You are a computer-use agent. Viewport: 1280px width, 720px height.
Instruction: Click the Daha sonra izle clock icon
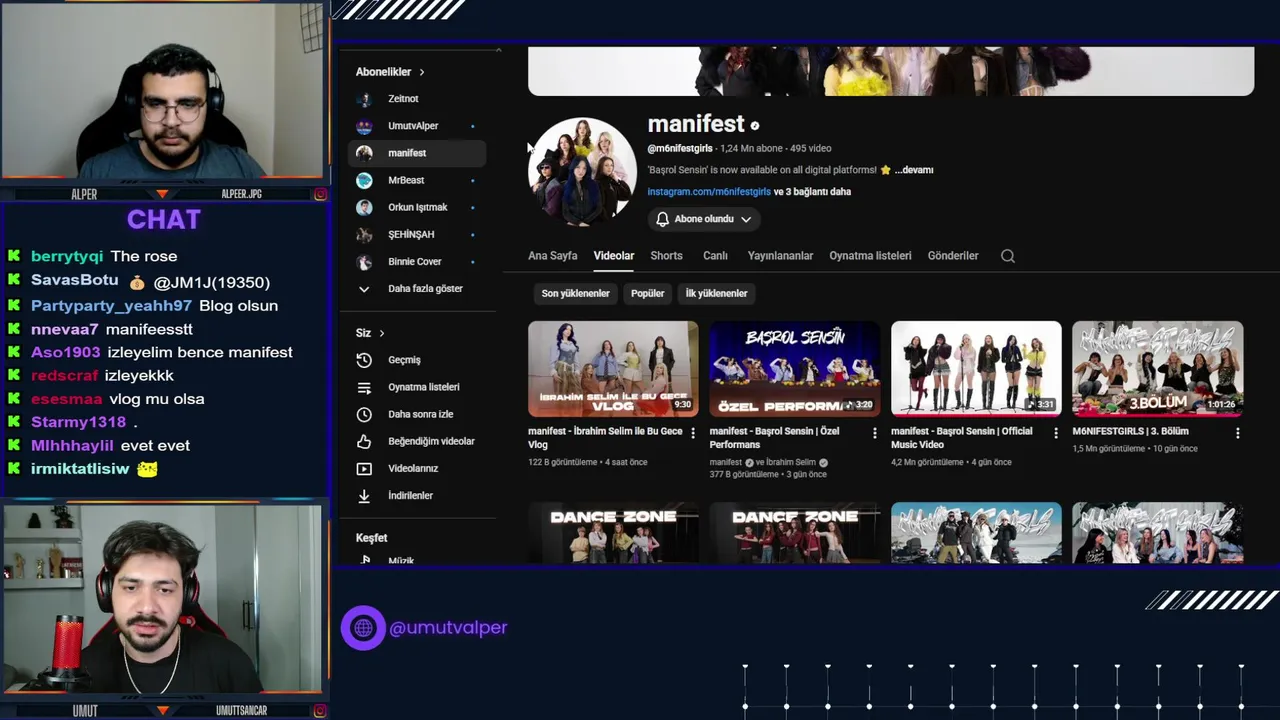click(x=364, y=414)
